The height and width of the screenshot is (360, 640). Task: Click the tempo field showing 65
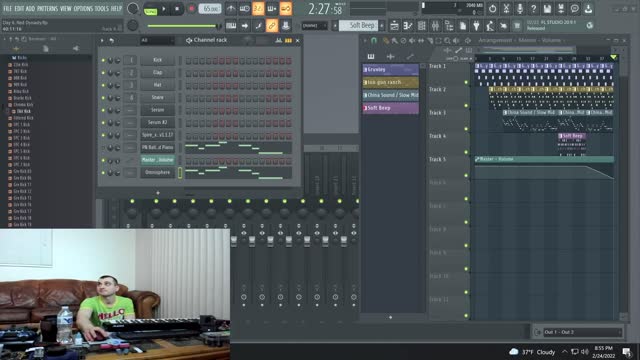(209, 9)
